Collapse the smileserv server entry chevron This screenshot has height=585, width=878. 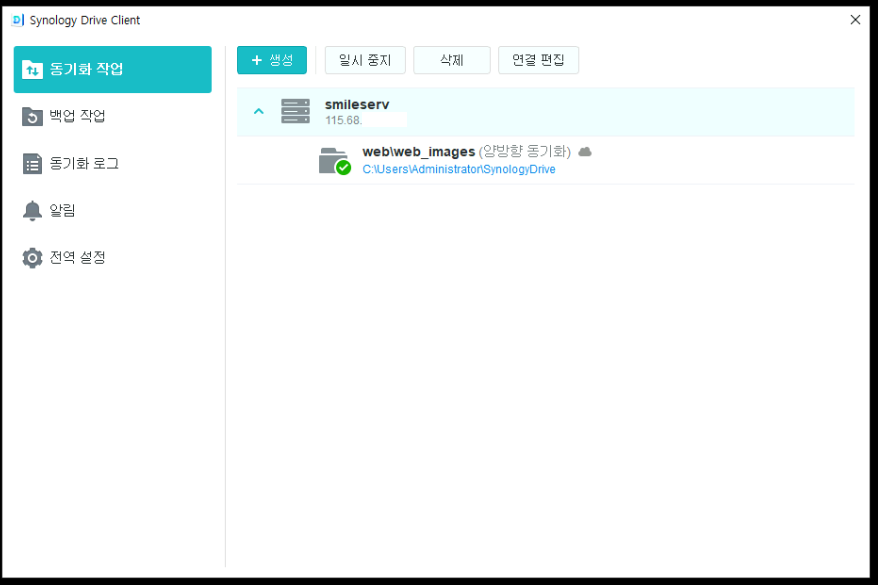click(259, 111)
